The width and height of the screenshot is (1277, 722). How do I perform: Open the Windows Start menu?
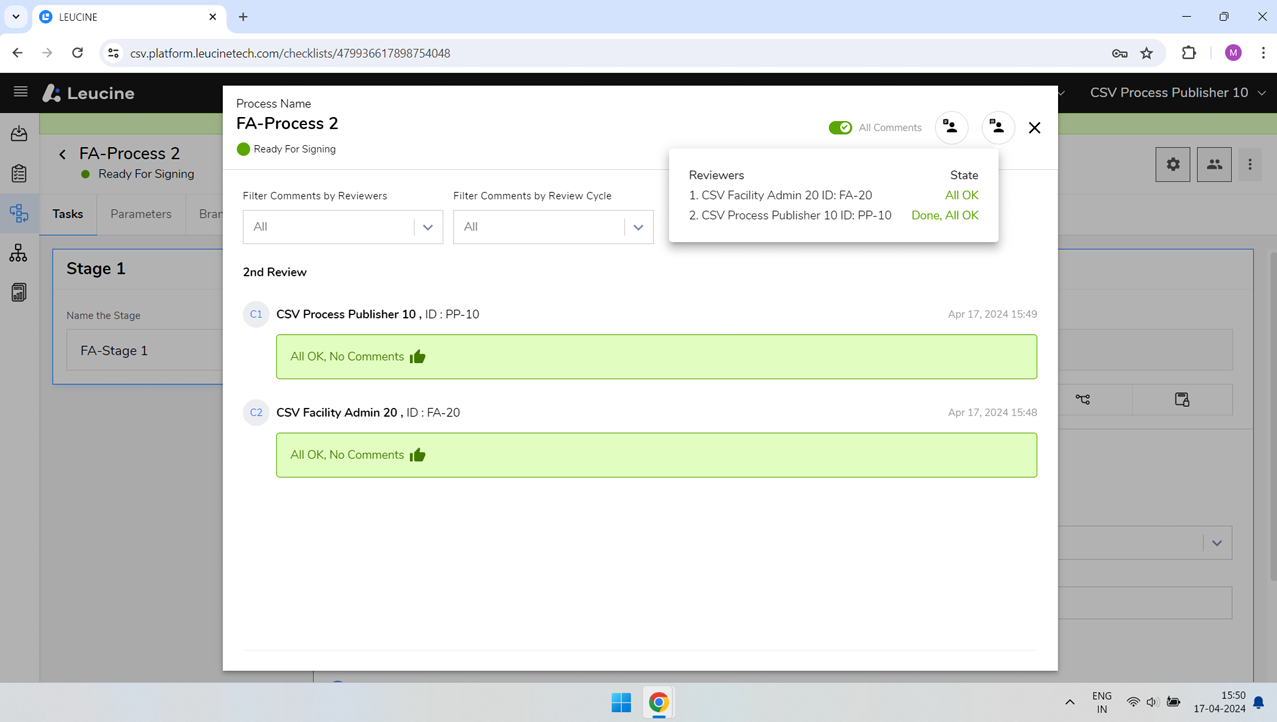[621, 702]
